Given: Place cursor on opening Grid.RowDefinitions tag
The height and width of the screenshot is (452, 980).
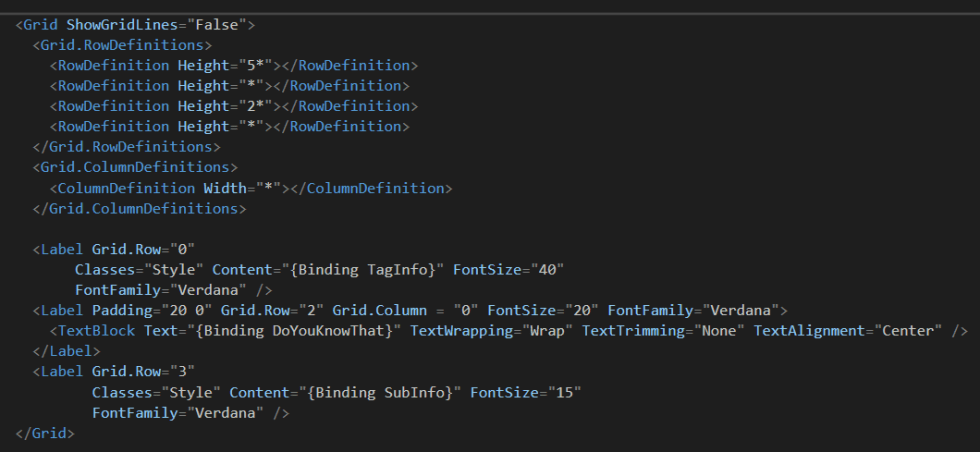Looking at the screenshot, I should click(x=122, y=45).
